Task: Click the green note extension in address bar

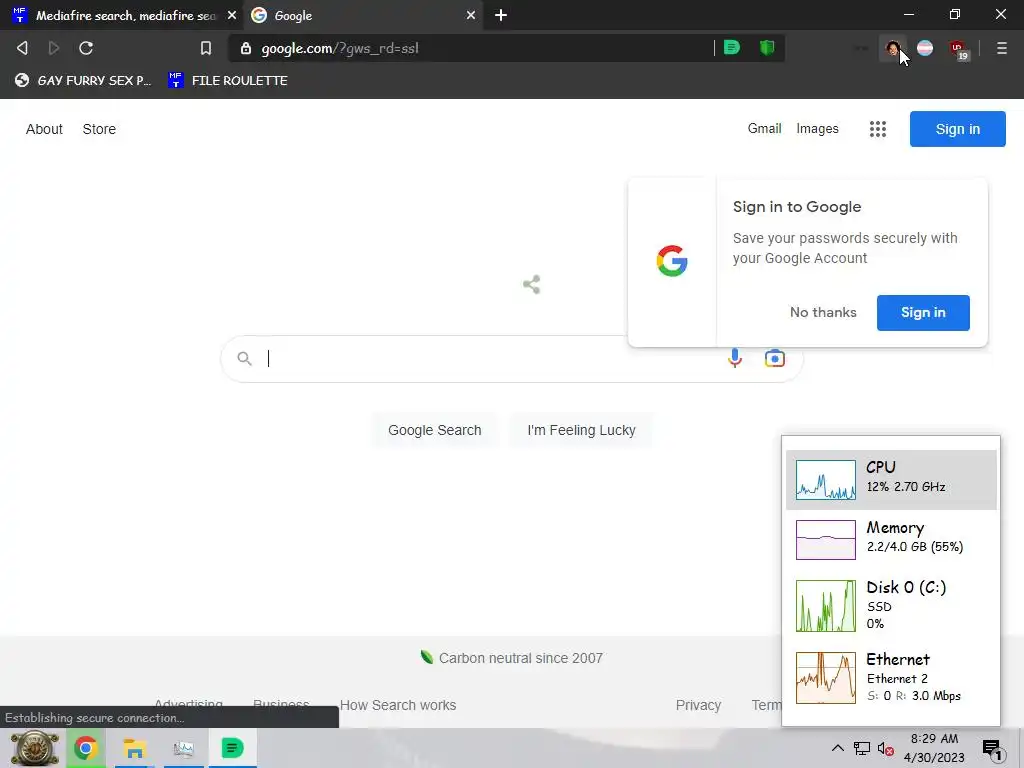Action: tap(732, 48)
